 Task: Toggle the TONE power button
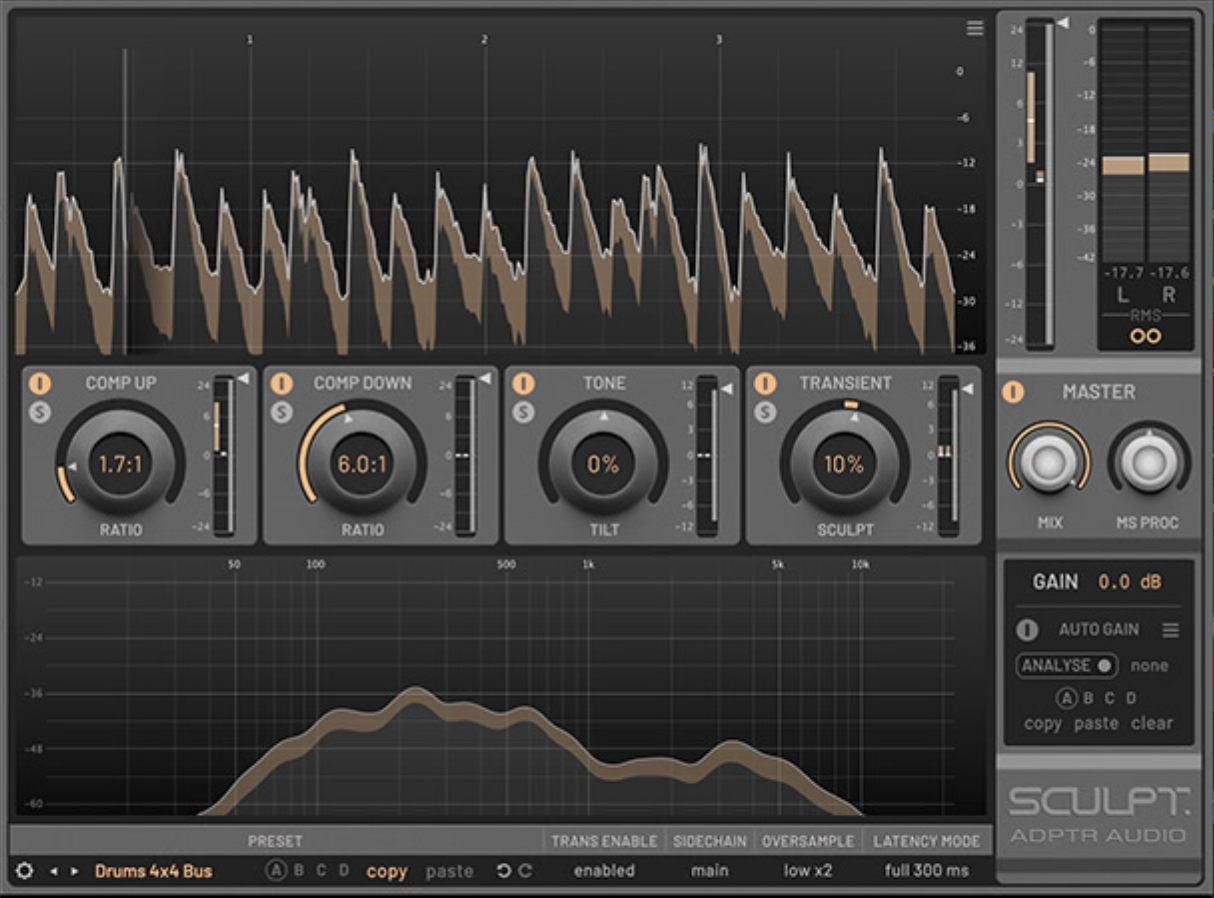click(x=524, y=383)
